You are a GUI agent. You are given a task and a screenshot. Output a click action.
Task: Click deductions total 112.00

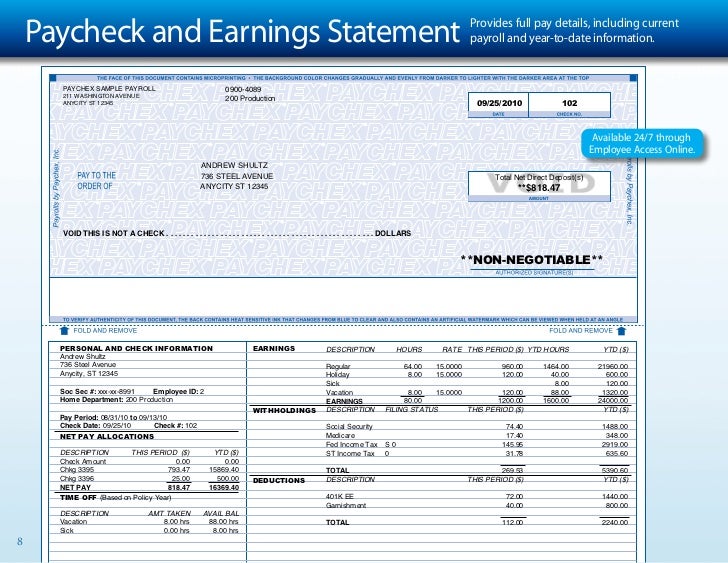click(513, 522)
